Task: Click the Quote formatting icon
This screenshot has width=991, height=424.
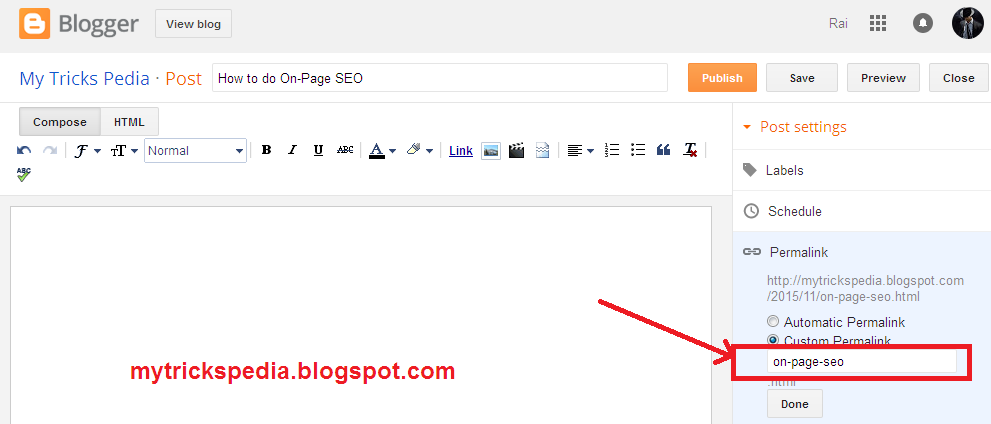Action: tap(663, 150)
